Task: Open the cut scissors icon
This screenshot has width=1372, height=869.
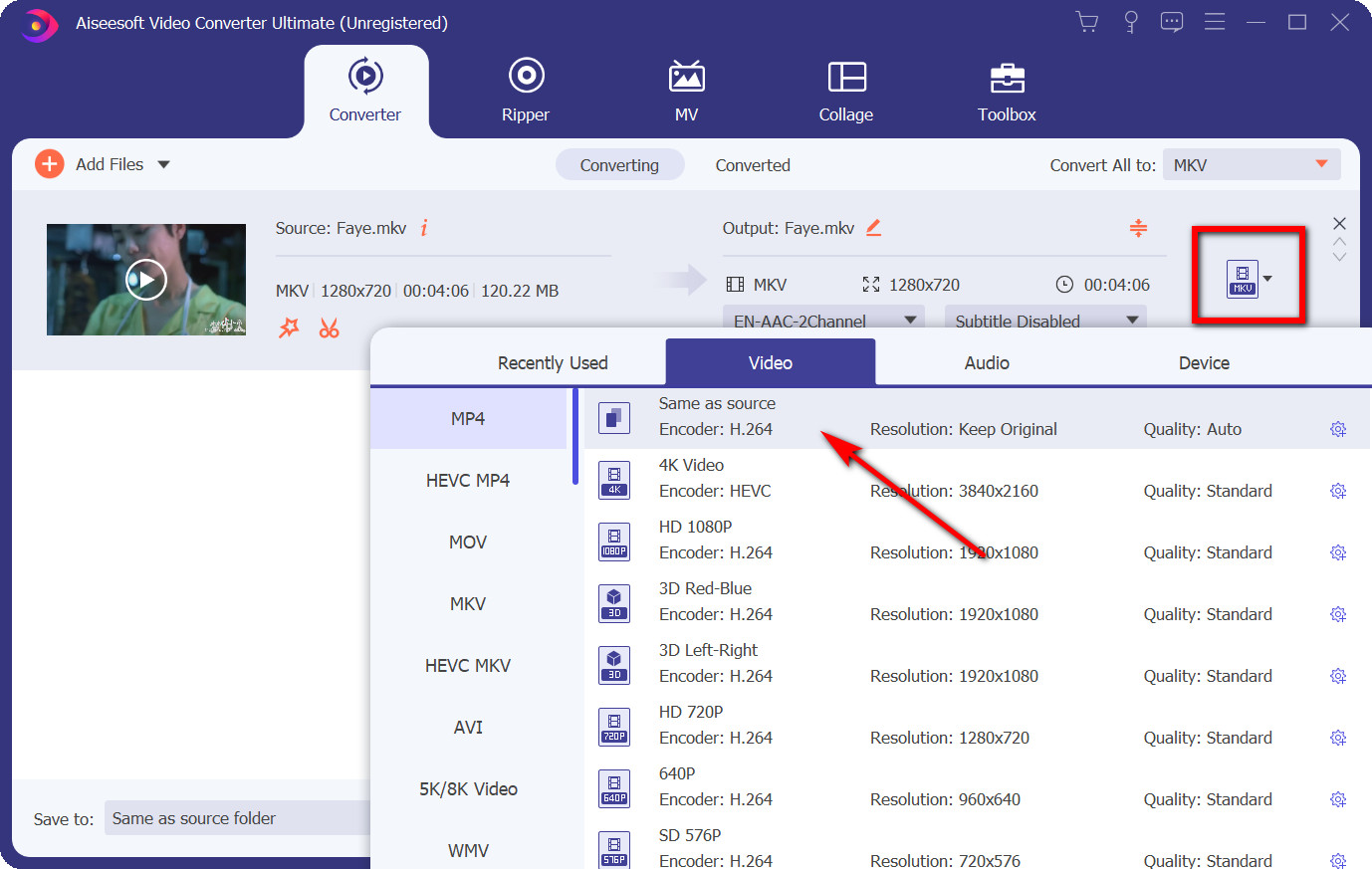Action: pyautogui.click(x=330, y=327)
